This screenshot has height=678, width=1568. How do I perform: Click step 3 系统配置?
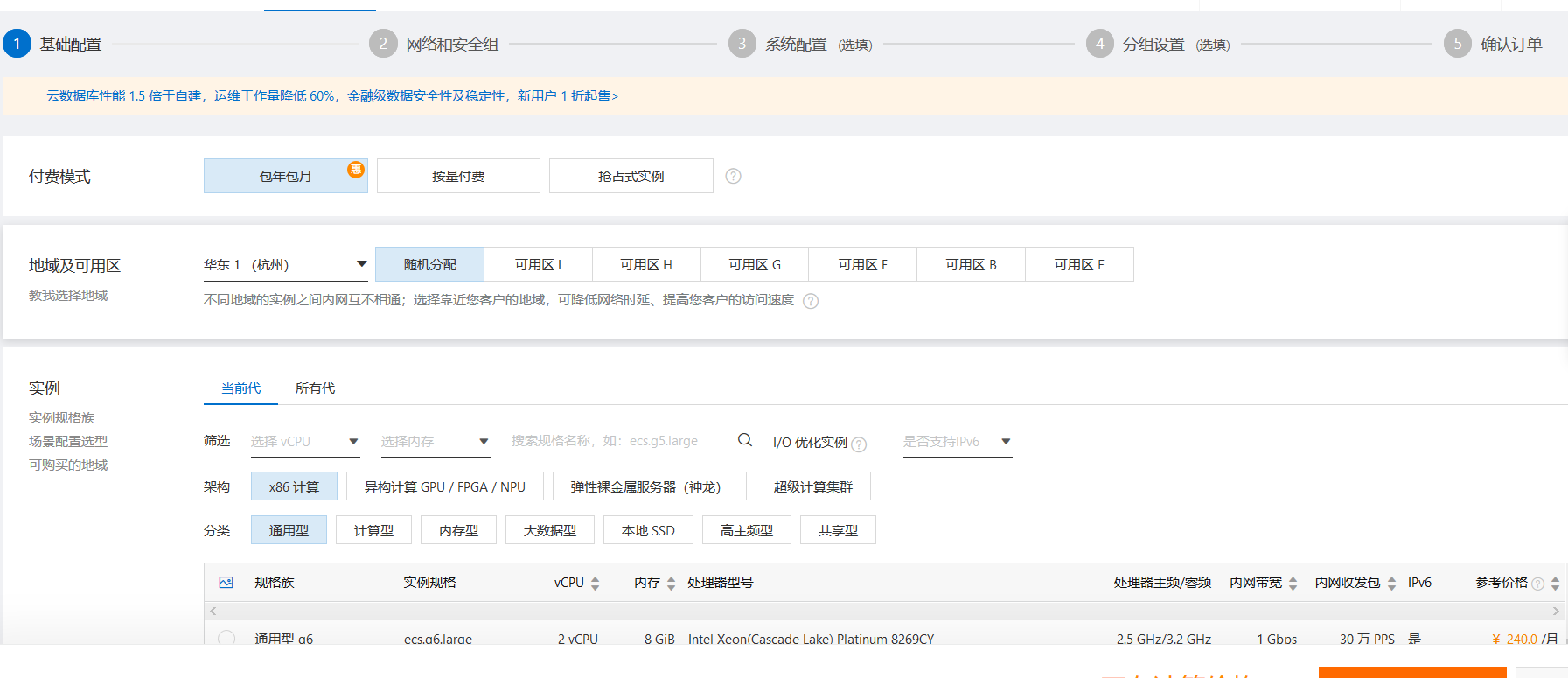click(800, 44)
